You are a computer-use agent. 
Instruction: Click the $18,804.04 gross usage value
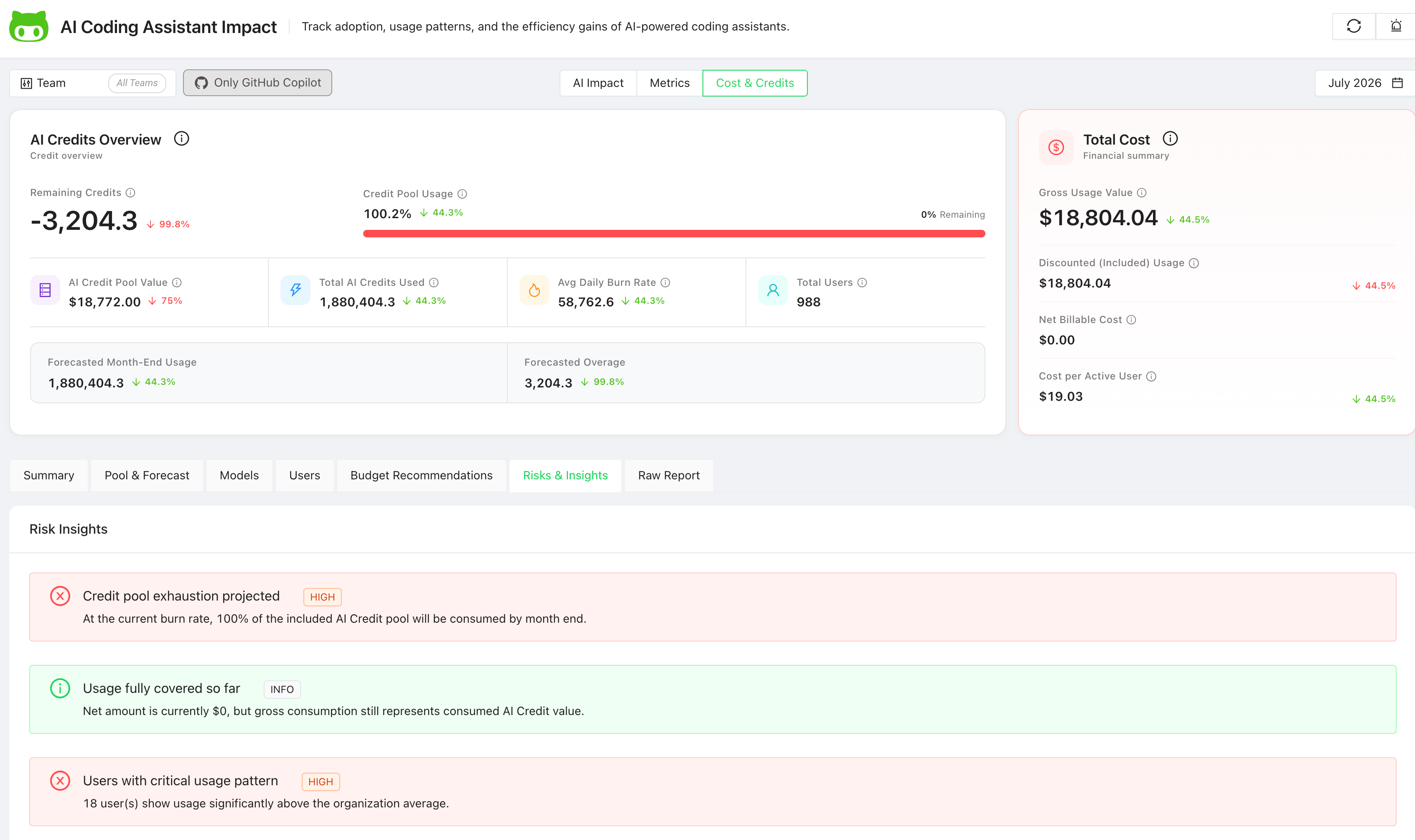1098,218
